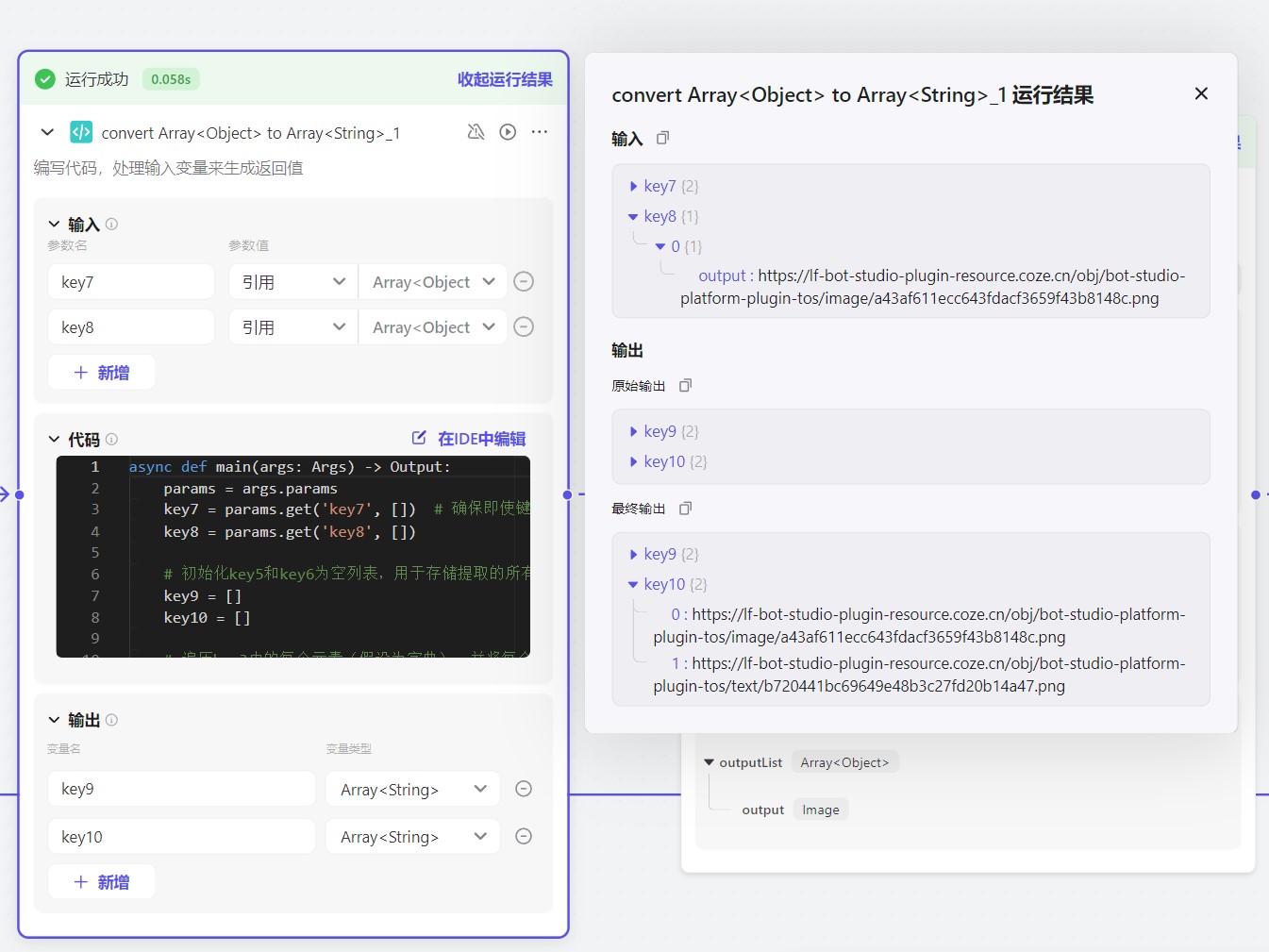Collapse the 代码 section
Viewport: 1269px width, 952px height.
coord(54,439)
